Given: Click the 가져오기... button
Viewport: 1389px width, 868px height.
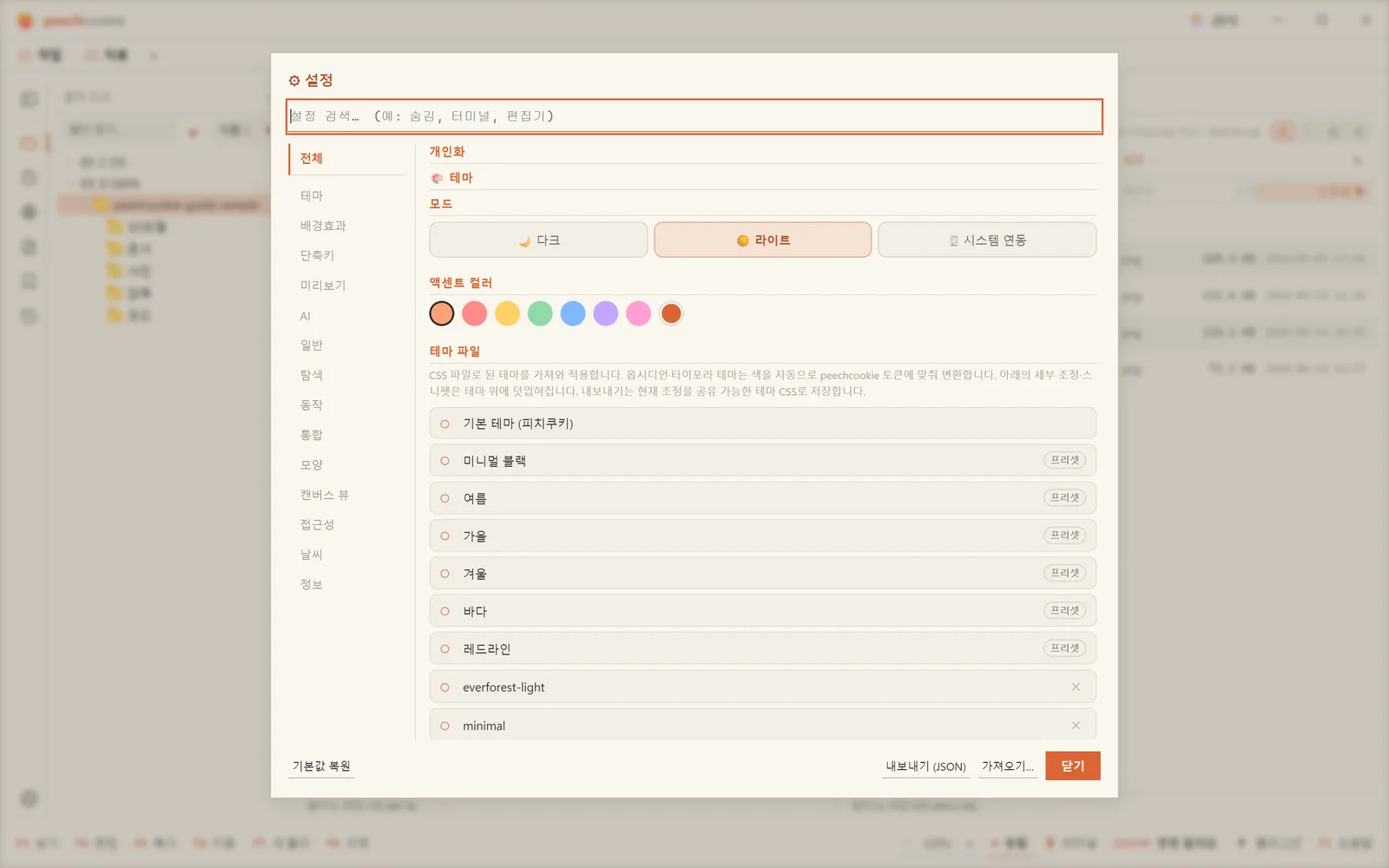Looking at the screenshot, I should (1008, 766).
